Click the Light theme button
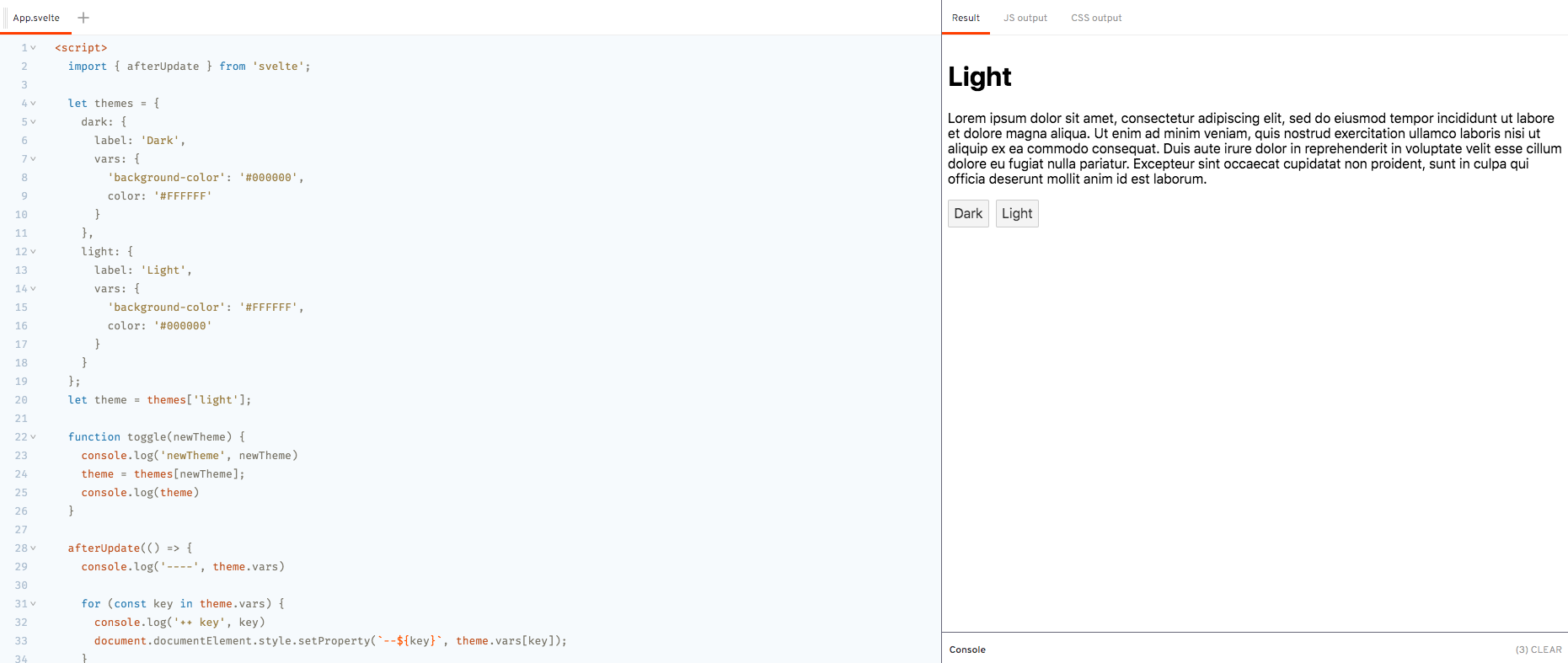The image size is (1568, 663). (1017, 213)
